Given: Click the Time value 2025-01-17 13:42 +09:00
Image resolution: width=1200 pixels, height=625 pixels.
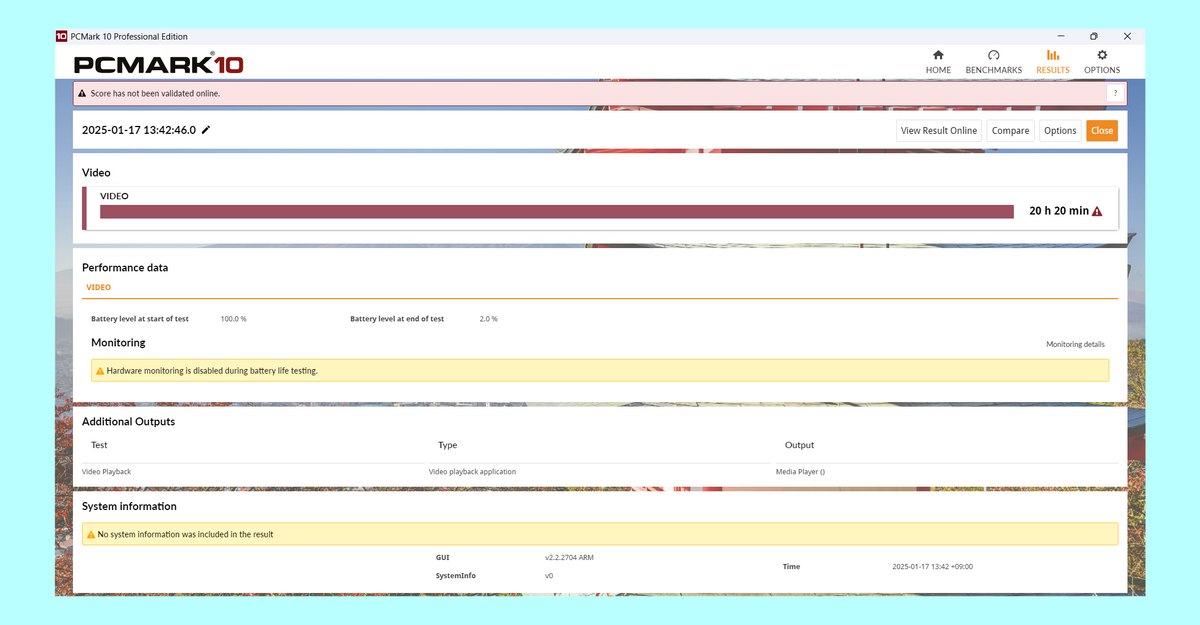Looking at the screenshot, I should pos(932,566).
